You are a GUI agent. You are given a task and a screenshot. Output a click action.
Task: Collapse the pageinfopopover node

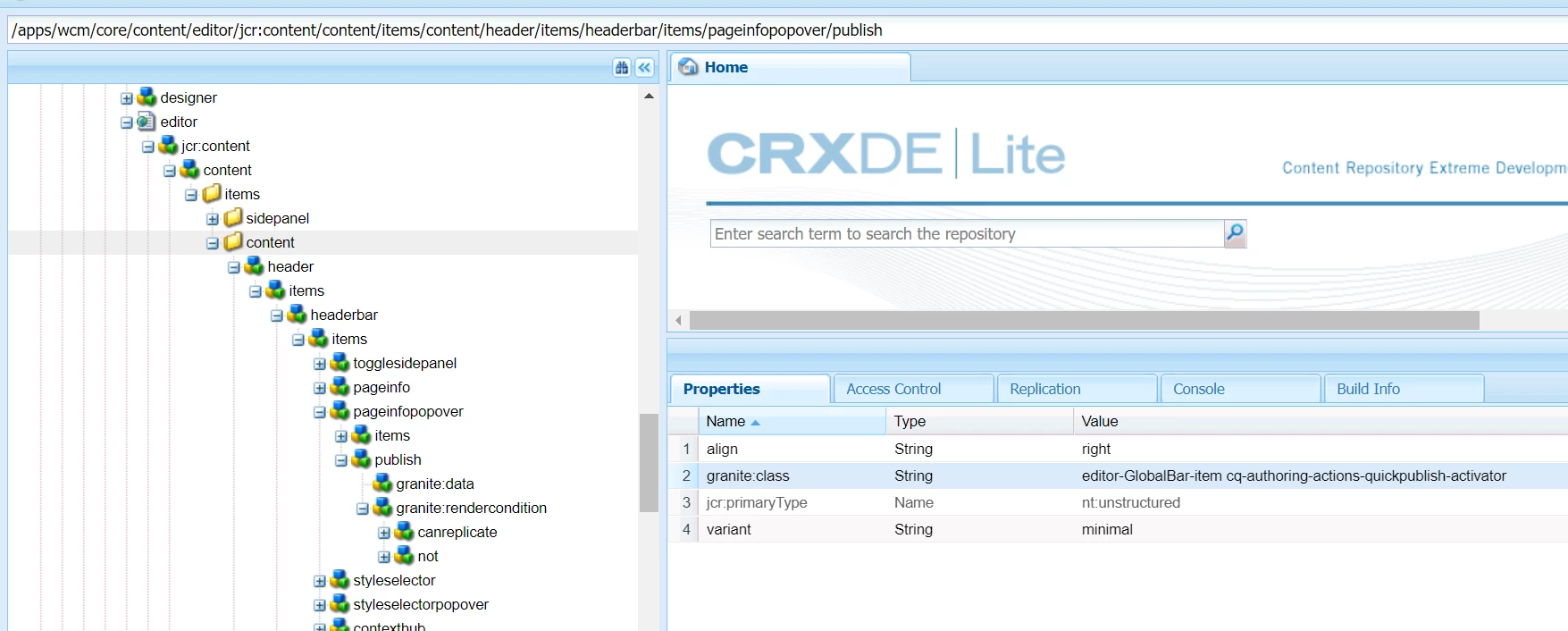pyautogui.click(x=320, y=412)
